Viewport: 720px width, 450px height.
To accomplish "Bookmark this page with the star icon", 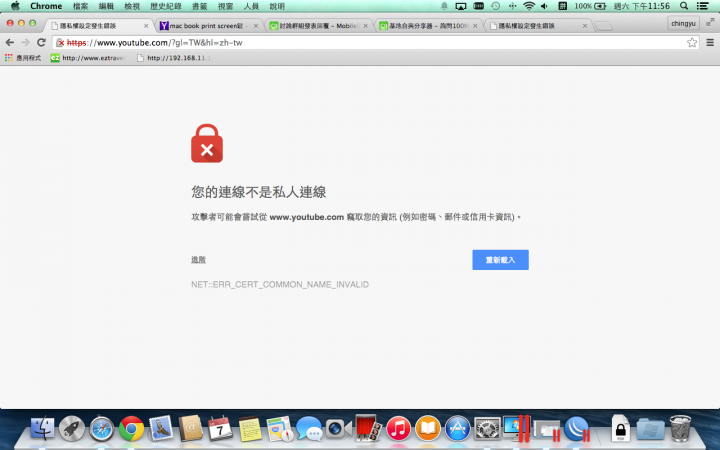I will tap(692, 43).
